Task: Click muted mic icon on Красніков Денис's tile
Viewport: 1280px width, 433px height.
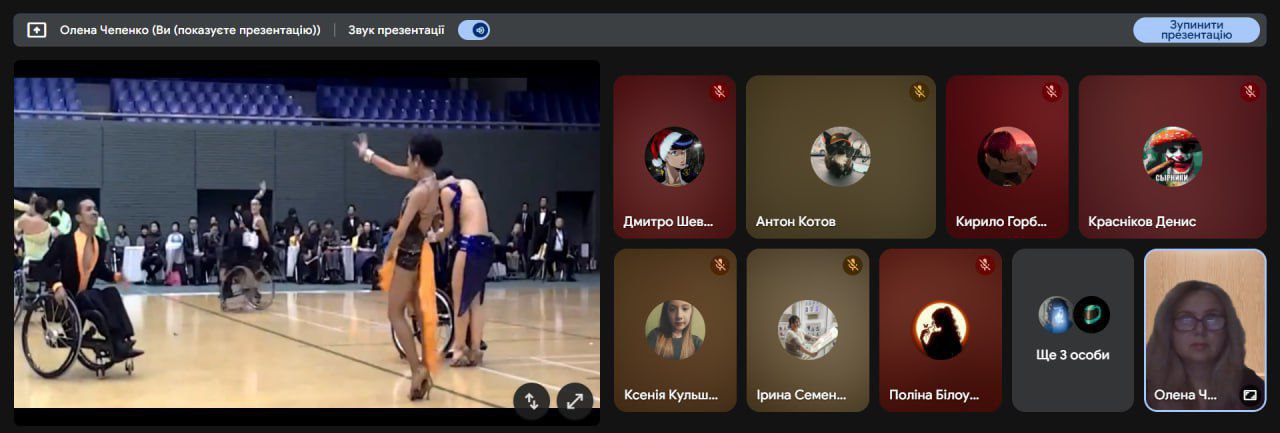Action: click(1249, 92)
